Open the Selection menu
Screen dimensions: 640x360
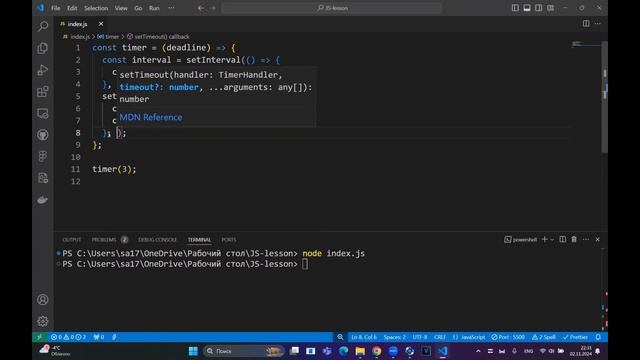96,8
